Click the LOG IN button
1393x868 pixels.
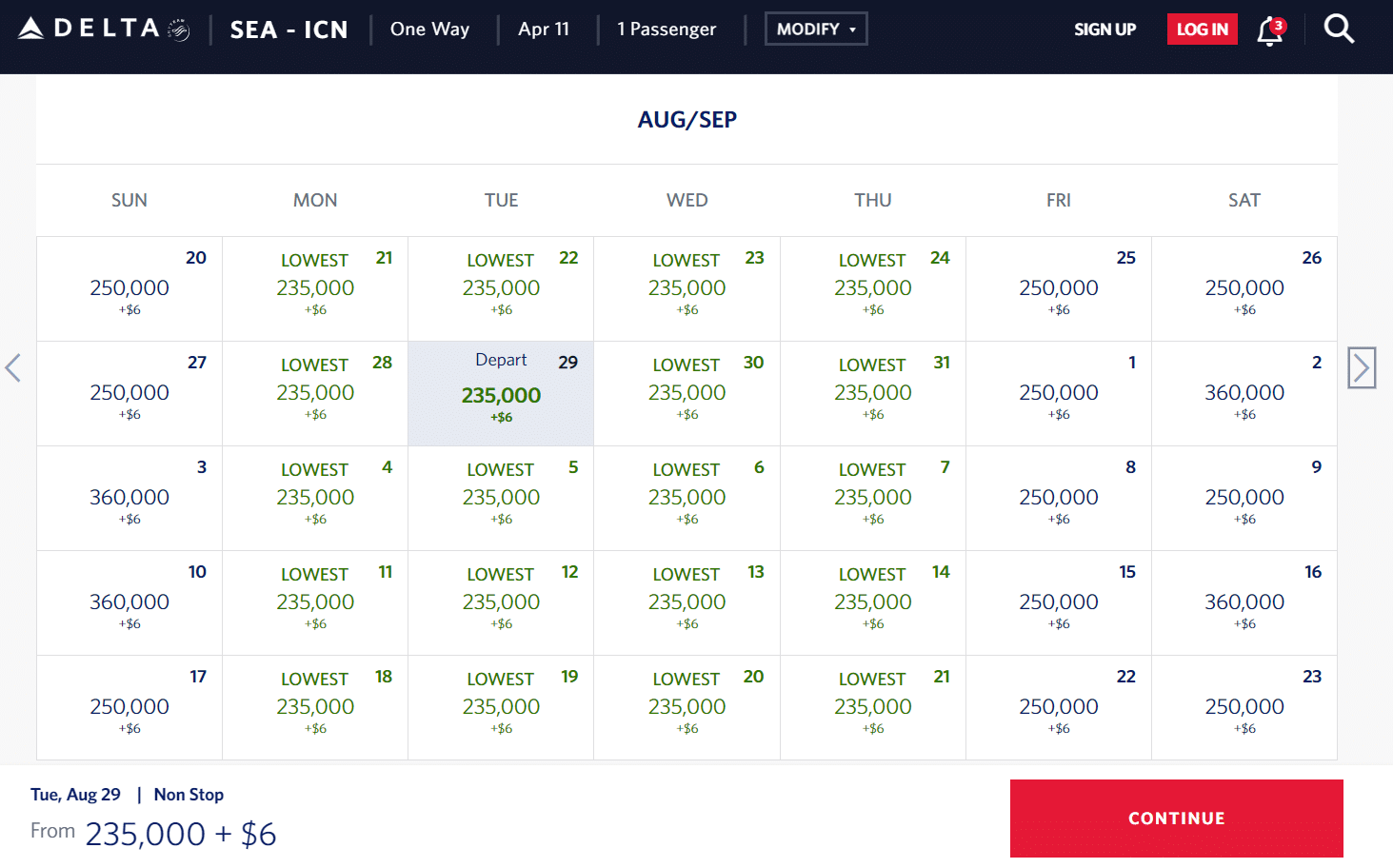coord(1202,30)
